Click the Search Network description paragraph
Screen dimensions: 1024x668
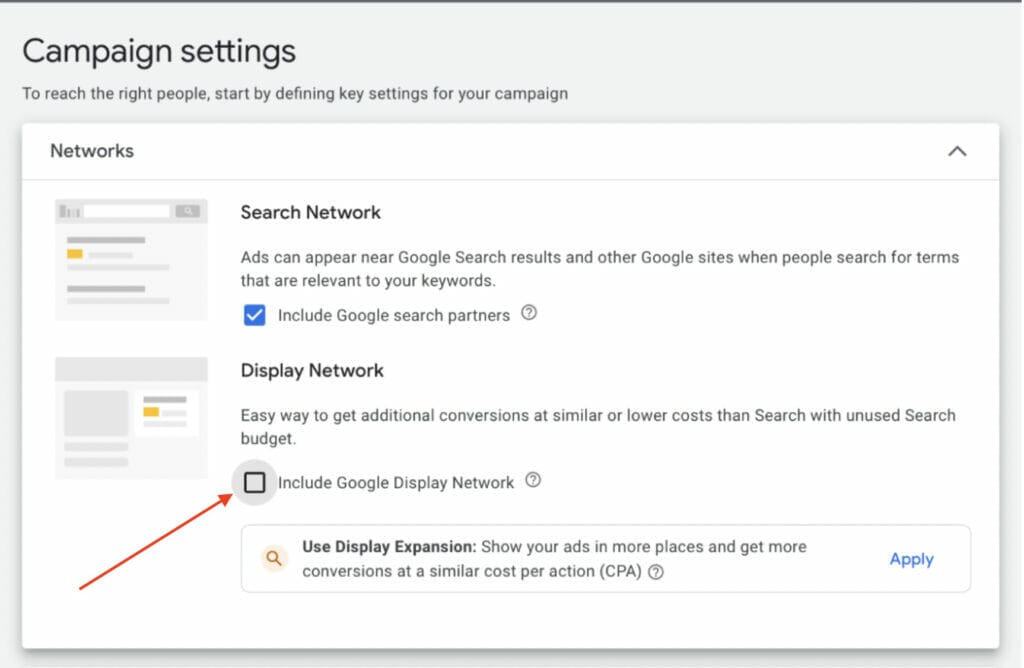coord(599,269)
